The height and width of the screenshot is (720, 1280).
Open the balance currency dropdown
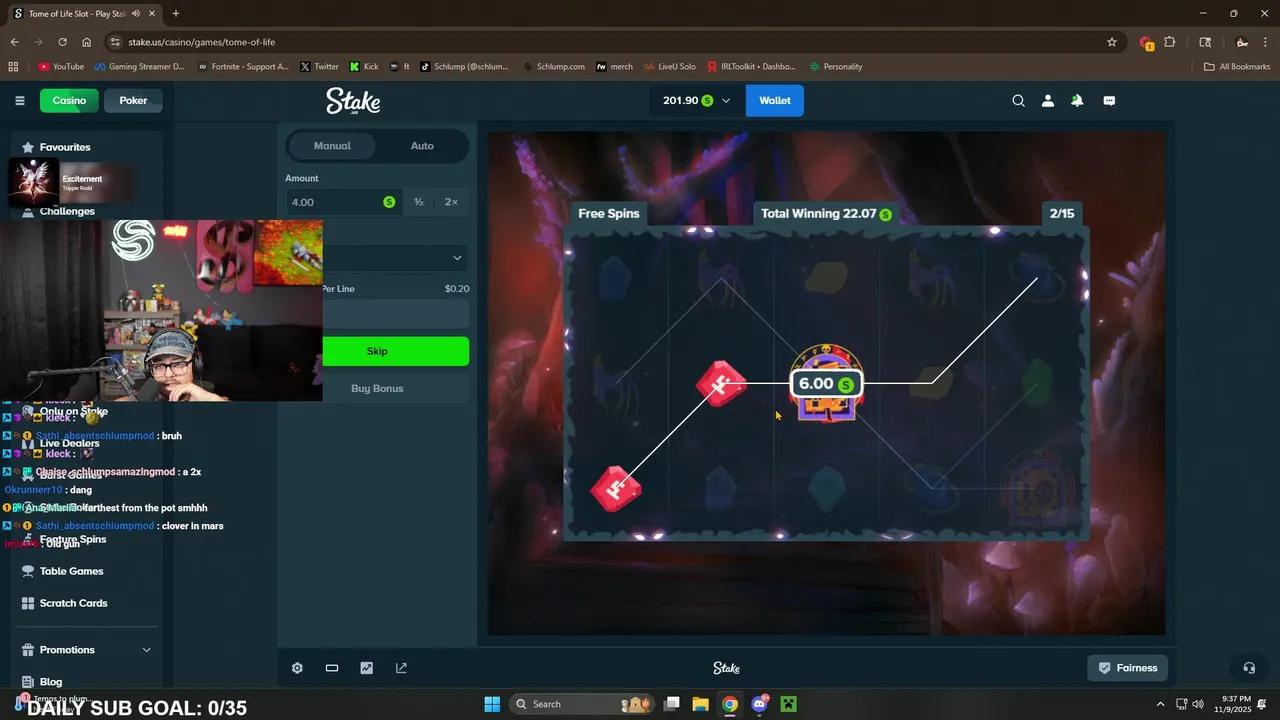(726, 100)
